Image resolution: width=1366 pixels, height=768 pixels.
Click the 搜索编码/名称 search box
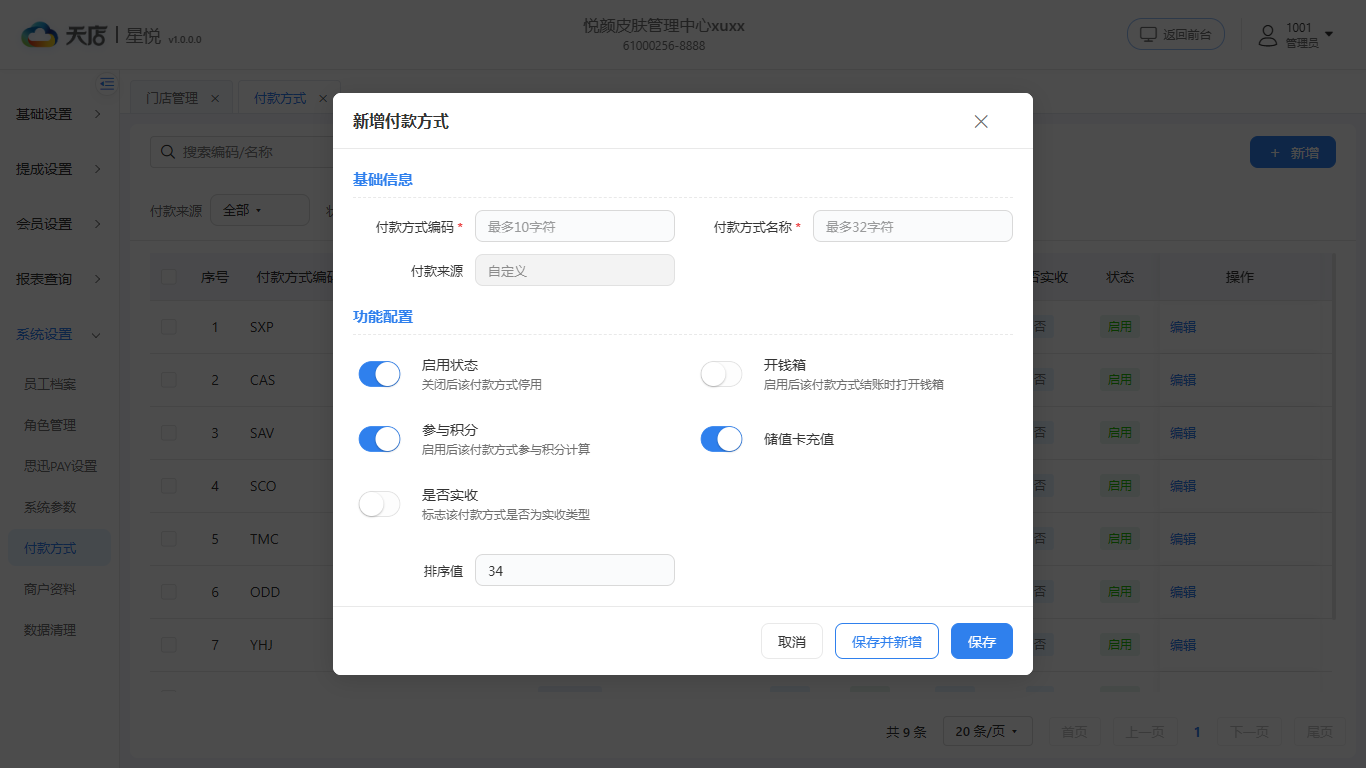pos(242,152)
